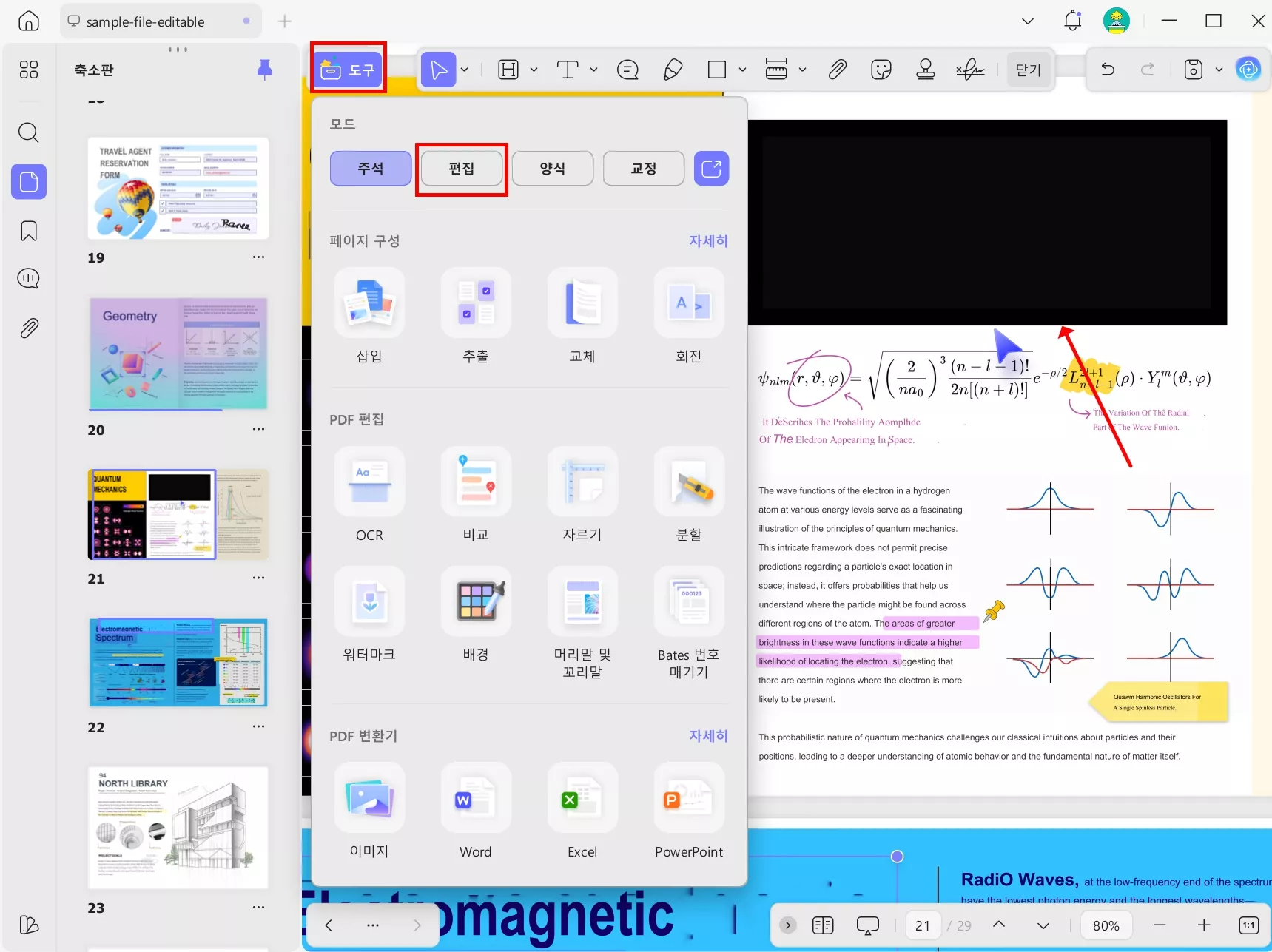Viewport: 1272px width, 952px height.
Task: Undo the last action
Action: point(1108,70)
